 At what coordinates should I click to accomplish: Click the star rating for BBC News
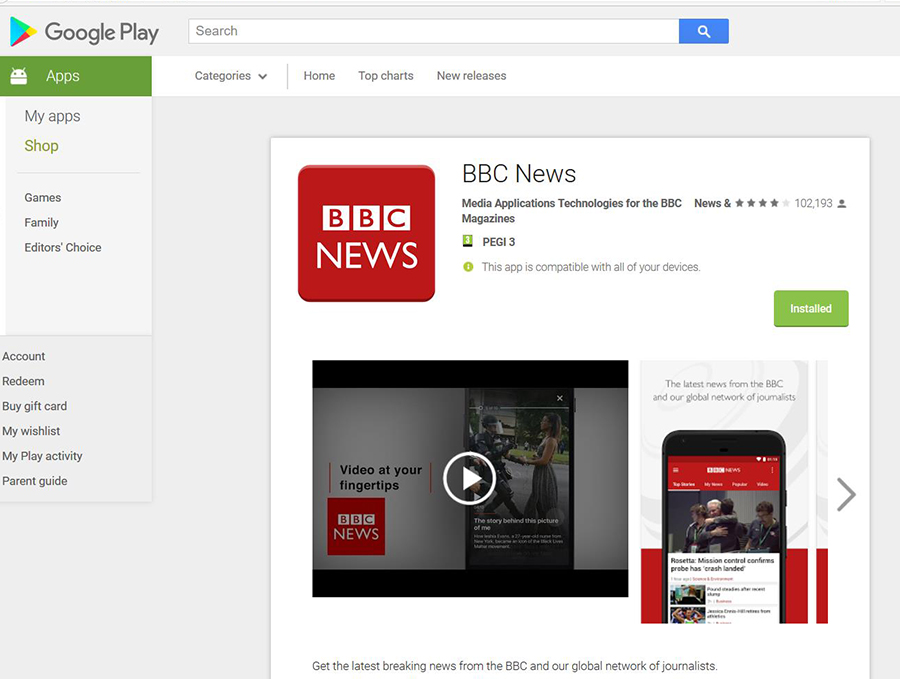click(x=762, y=203)
